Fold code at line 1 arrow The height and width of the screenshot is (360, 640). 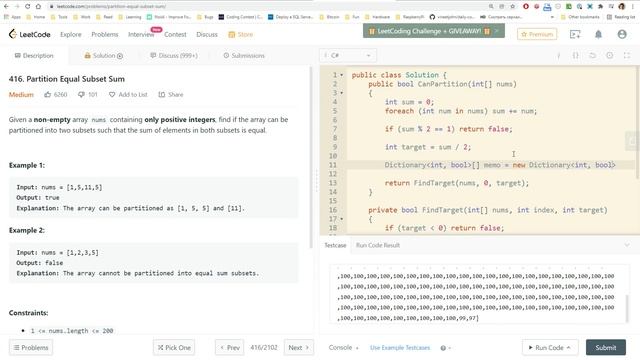click(342, 75)
